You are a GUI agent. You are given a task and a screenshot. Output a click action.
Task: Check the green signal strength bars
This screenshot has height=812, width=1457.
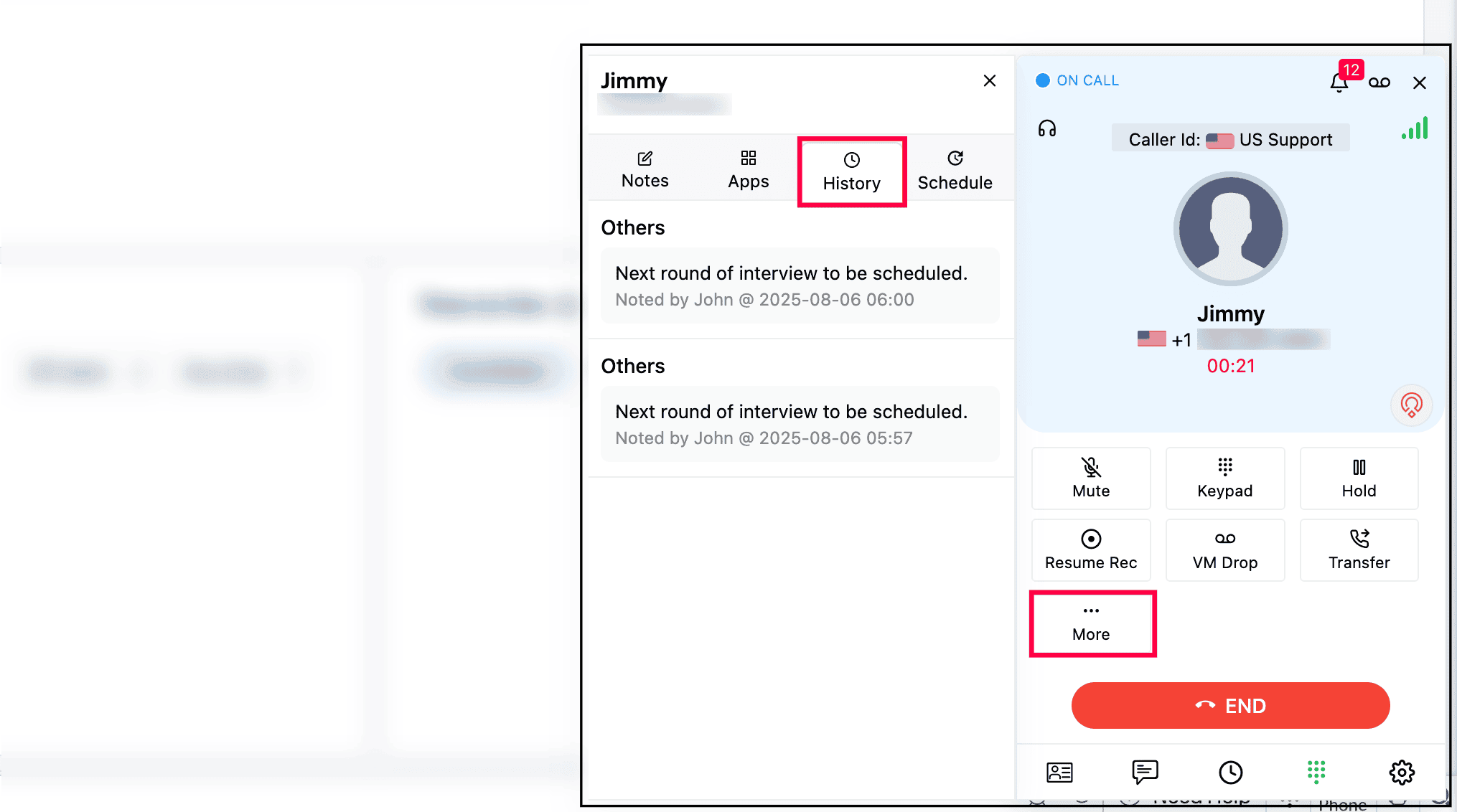(1415, 128)
